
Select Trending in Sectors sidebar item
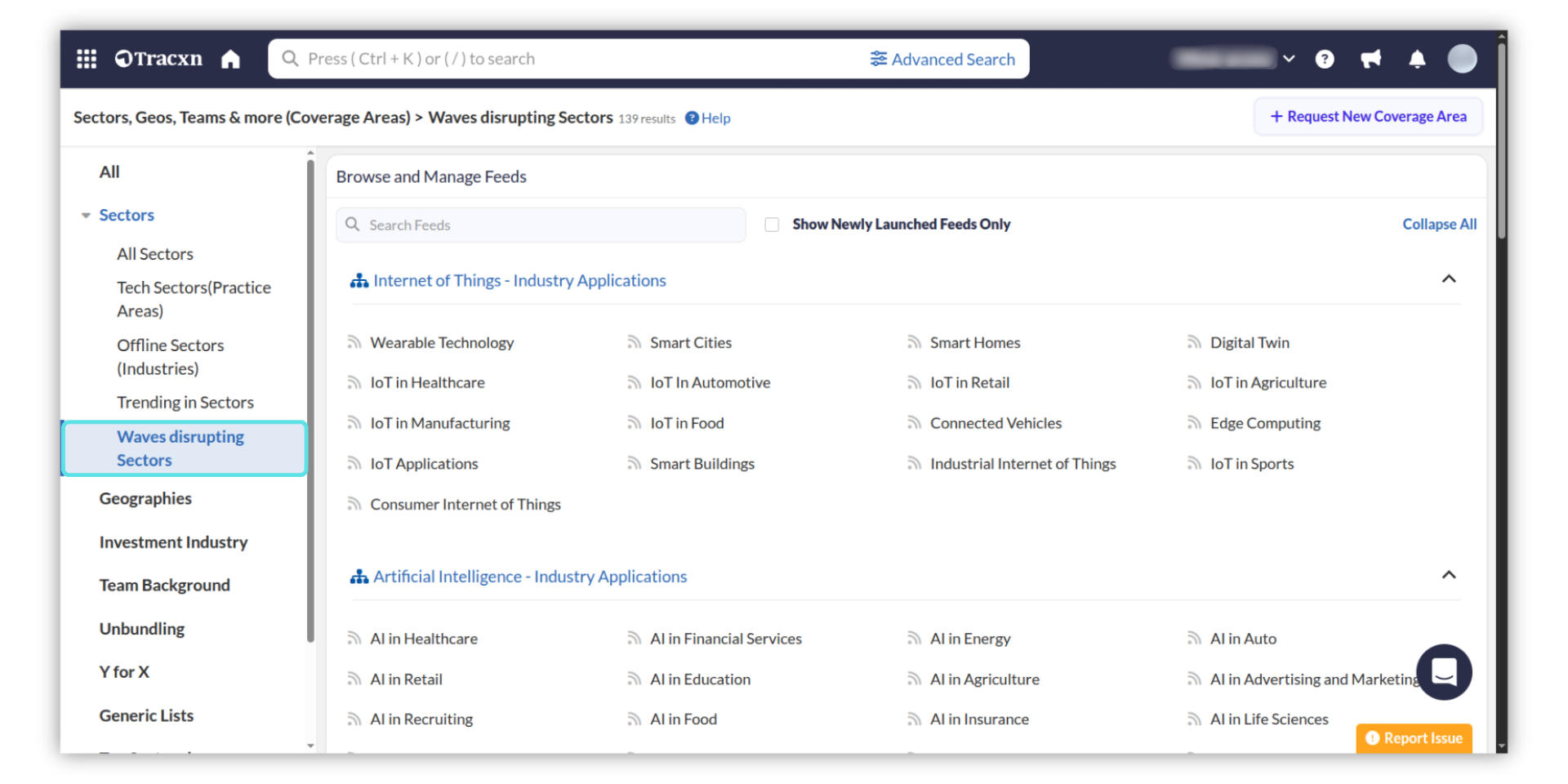pyautogui.click(x=185, y=403)
